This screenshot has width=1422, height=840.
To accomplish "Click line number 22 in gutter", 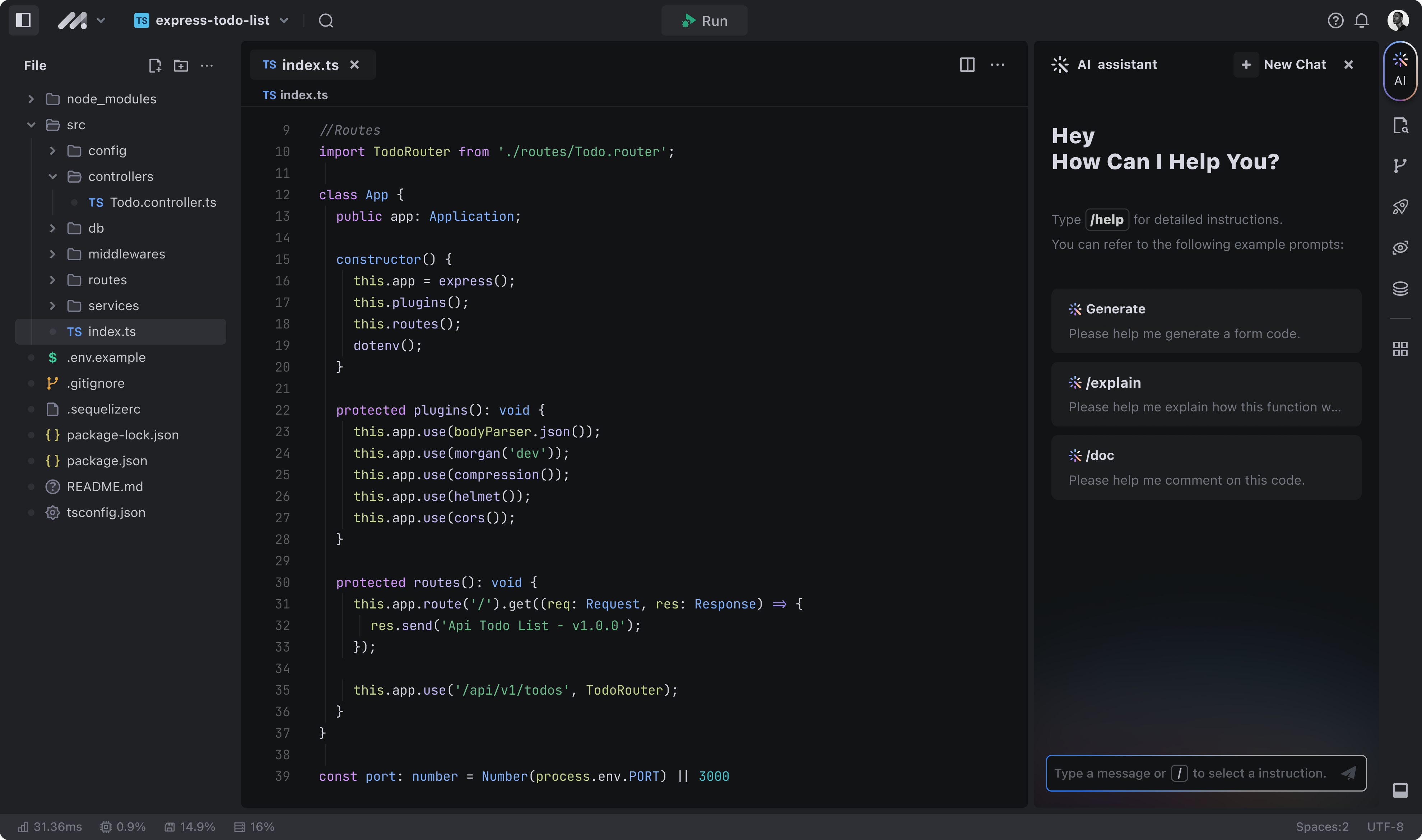I will pos(282,410).
